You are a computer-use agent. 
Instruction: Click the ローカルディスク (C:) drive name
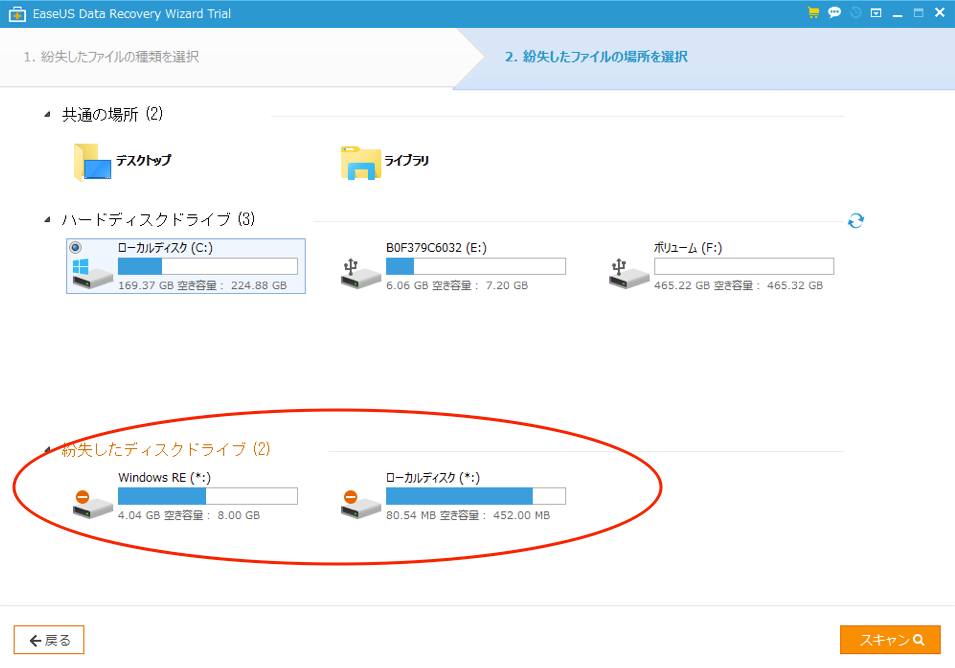(x=165, y=248)
